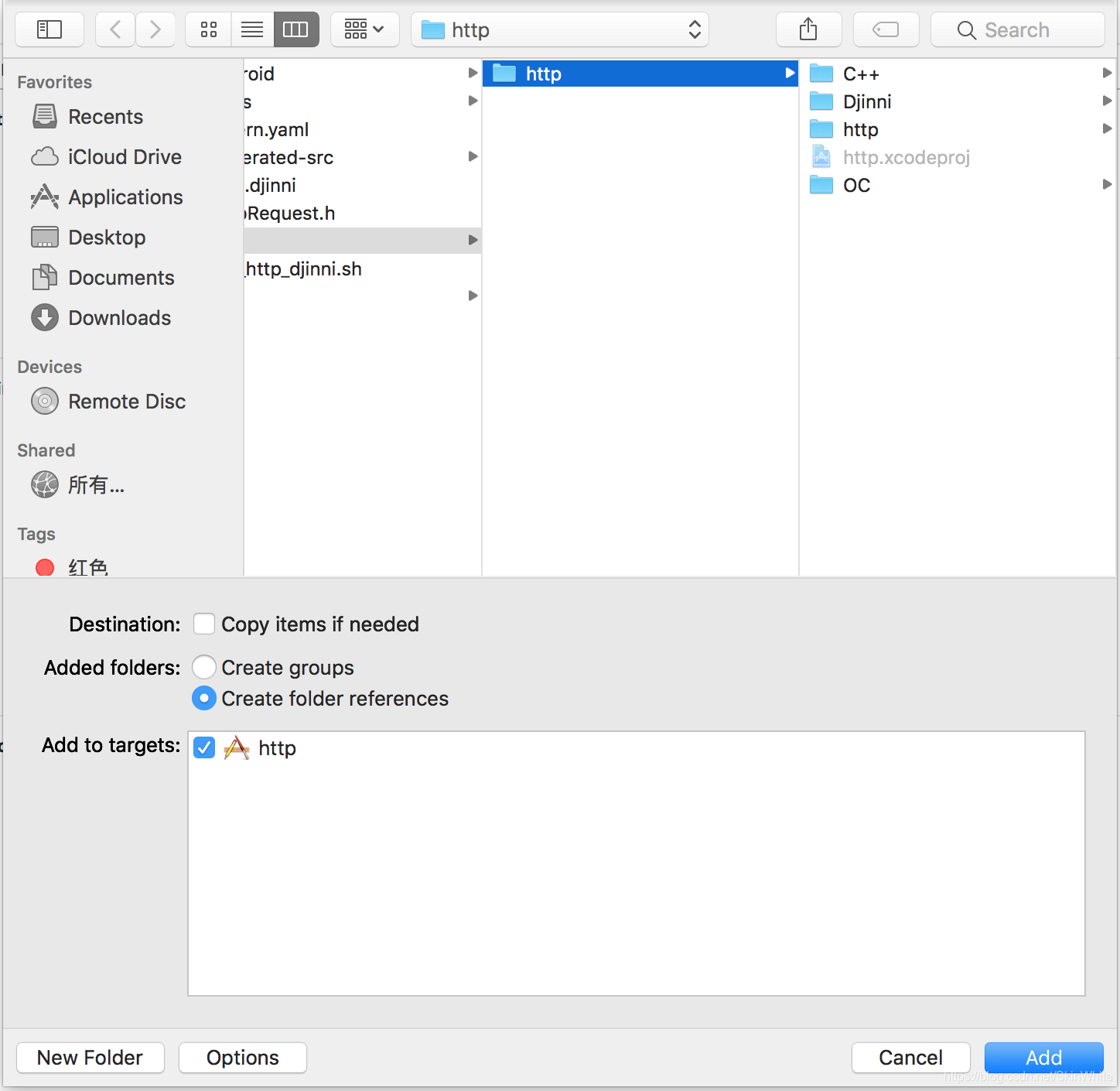Select Remote Disc under Devices
Image resolution: width=1120 pixels, height=1091 pixels.
coord(109,402)
